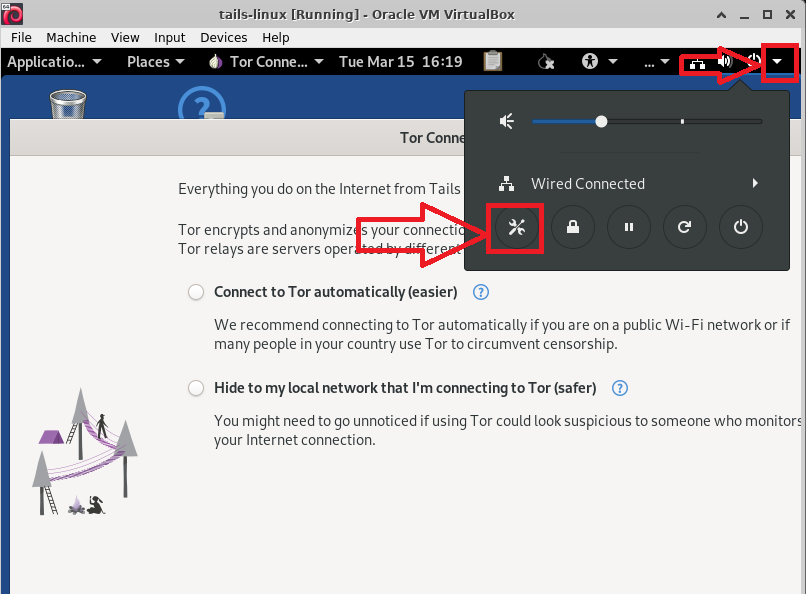Open the Applications menu

pyautogui.click(x=54, y=62)
